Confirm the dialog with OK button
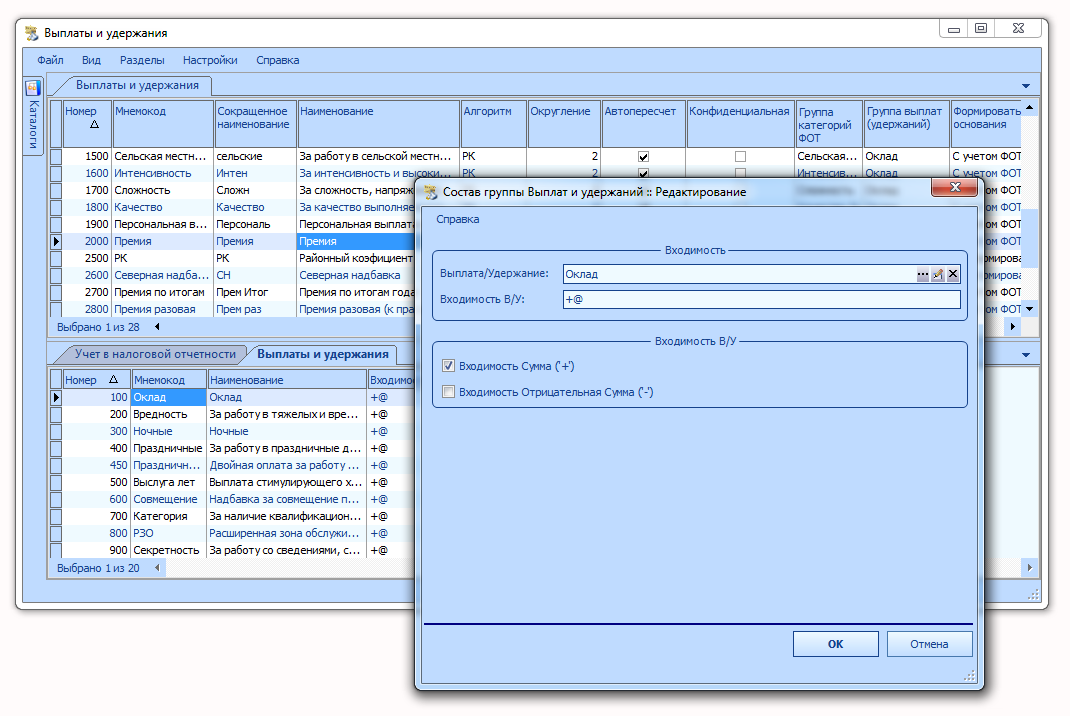 (835, 644)
